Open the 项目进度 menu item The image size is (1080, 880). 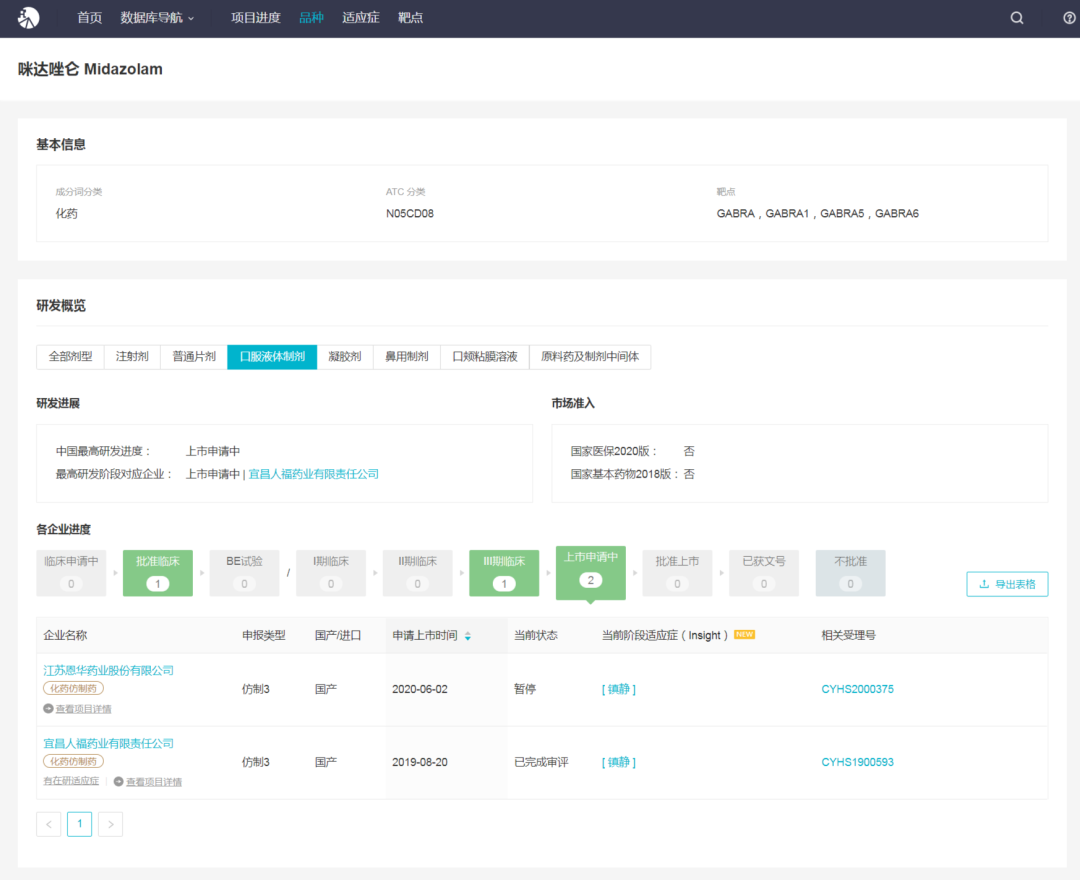(255, 18)
